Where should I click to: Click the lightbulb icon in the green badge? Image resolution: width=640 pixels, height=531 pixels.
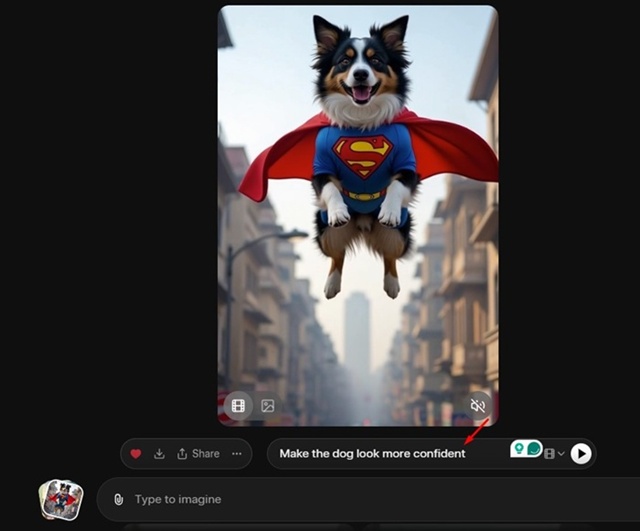click(x=519, y=448)
